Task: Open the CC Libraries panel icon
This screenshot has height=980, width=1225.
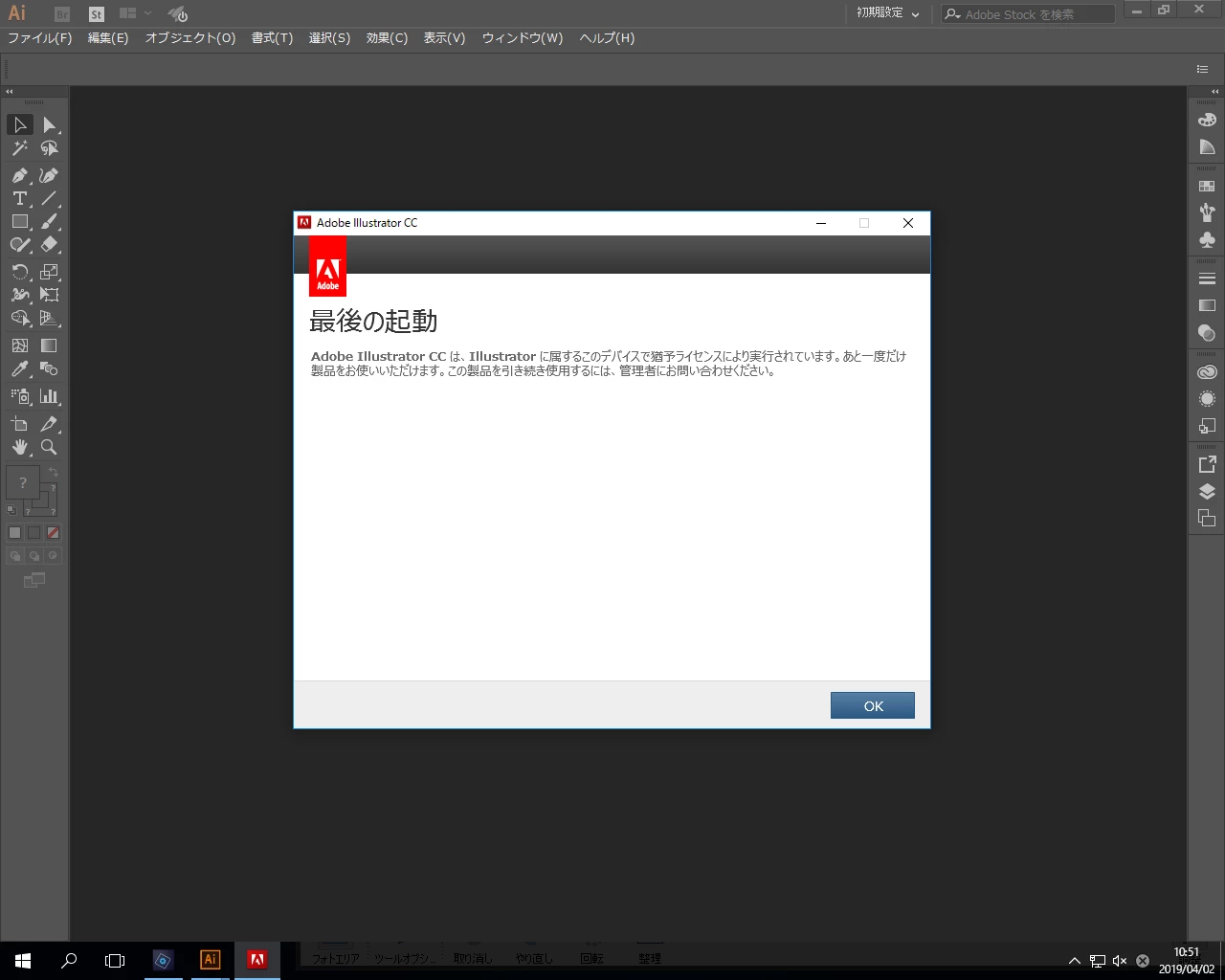Action: 1207,372
